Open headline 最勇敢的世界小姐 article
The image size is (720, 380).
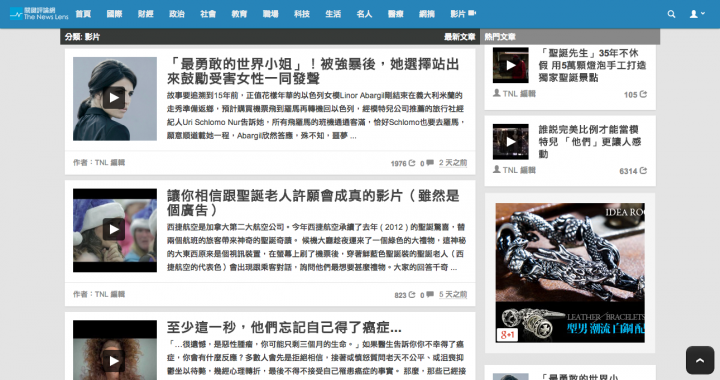[x=313, y=71]
